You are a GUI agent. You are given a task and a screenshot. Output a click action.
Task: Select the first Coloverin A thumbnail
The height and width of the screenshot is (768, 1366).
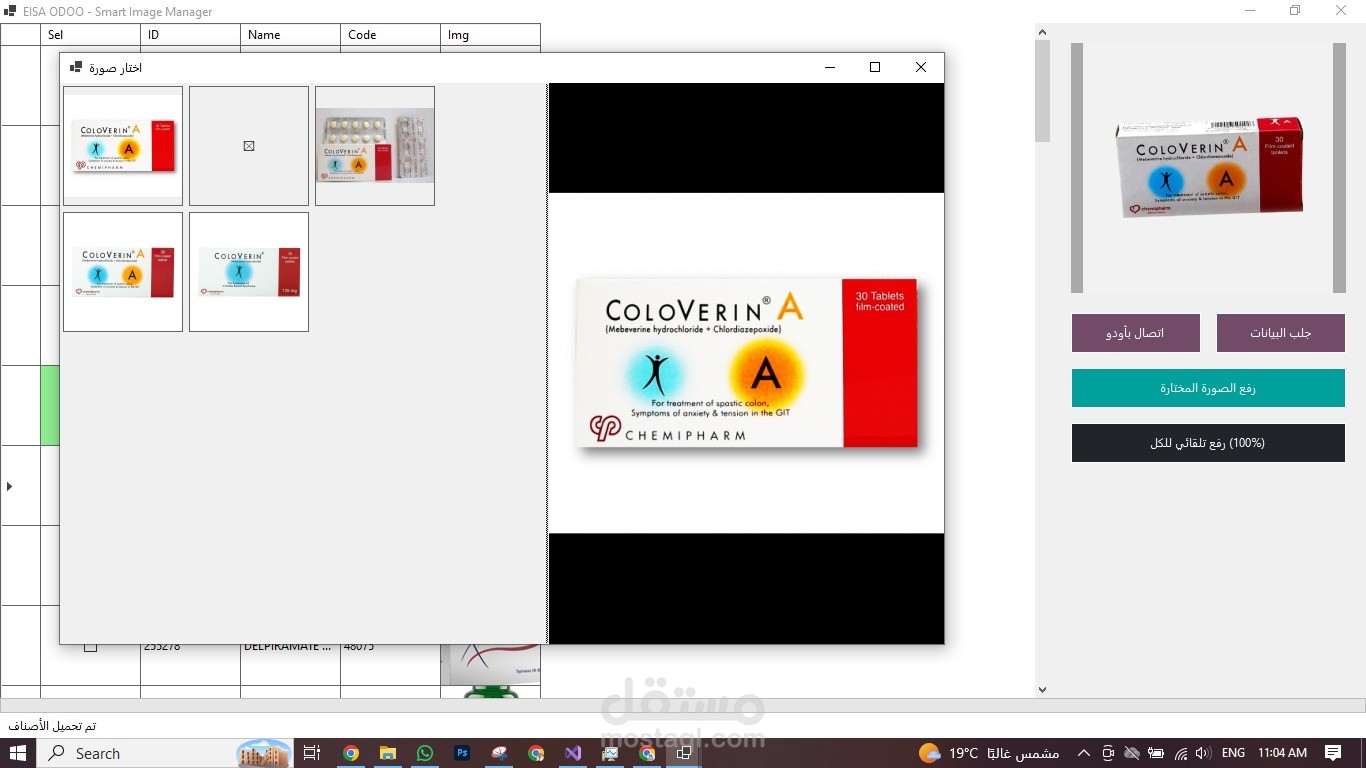pos(123,146)
